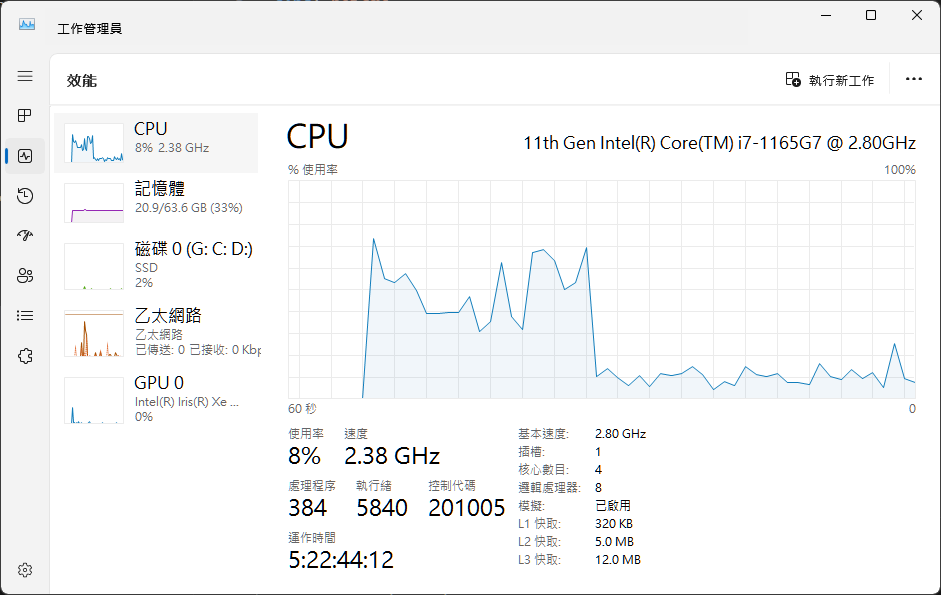The height and width of the screenshot is (595, 941).
Task: Select the CPU performance item
Action: 156,143
